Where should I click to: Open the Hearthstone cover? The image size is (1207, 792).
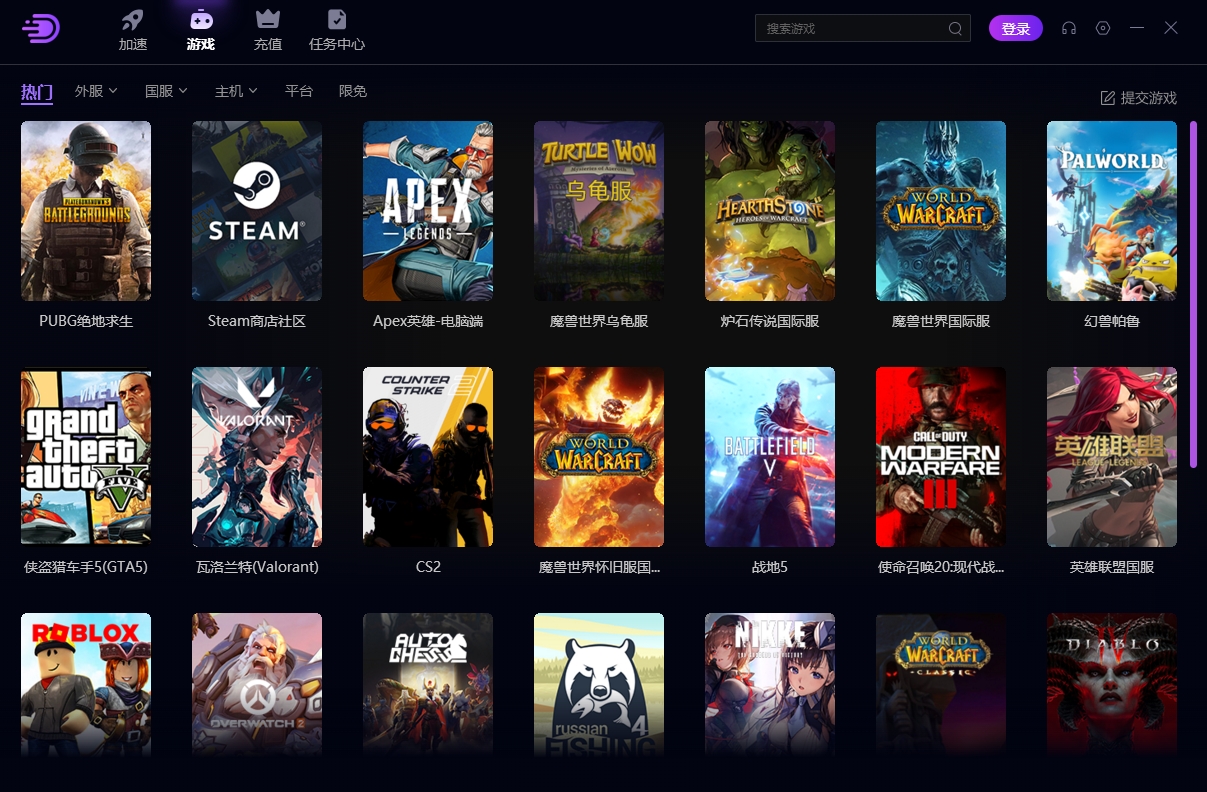[x=770, y=211]
